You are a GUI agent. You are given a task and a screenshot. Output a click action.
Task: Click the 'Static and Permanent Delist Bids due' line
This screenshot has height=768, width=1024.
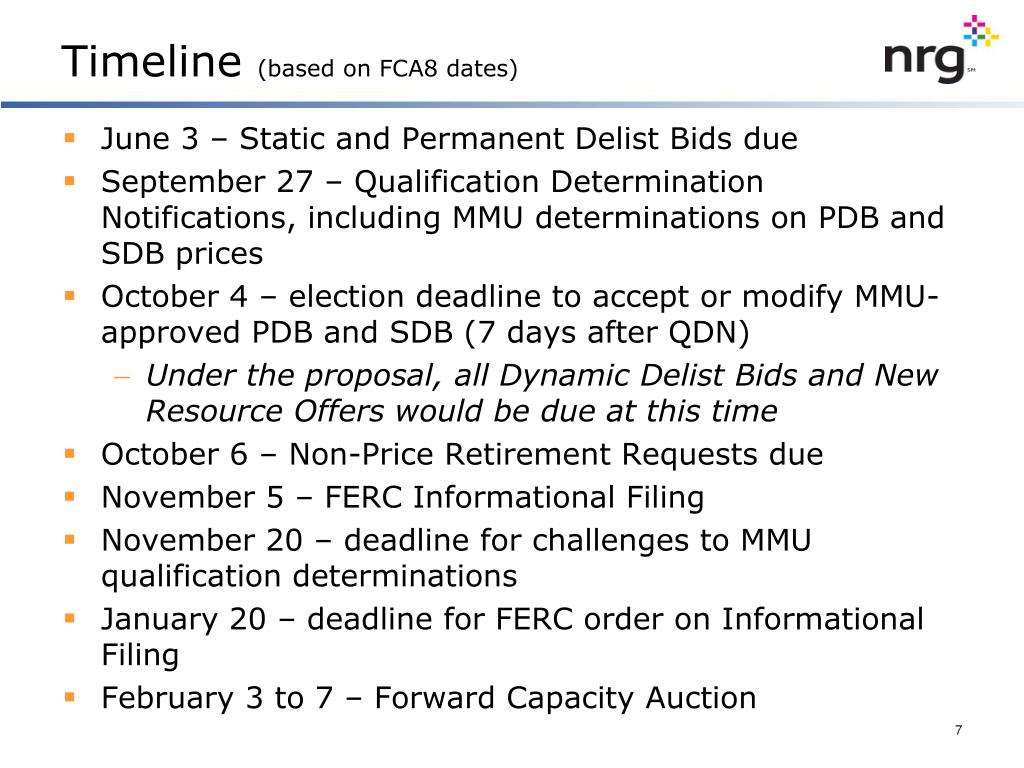tap(519, 138)
